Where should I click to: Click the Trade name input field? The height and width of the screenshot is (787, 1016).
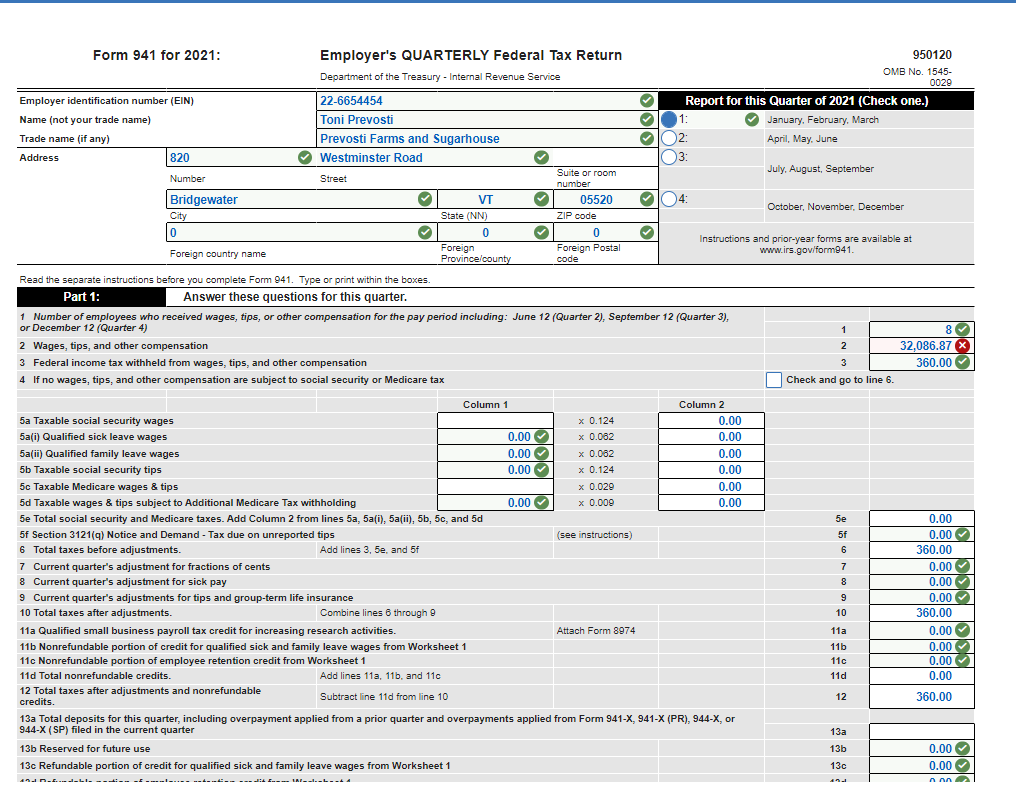(x=487, y=138)
